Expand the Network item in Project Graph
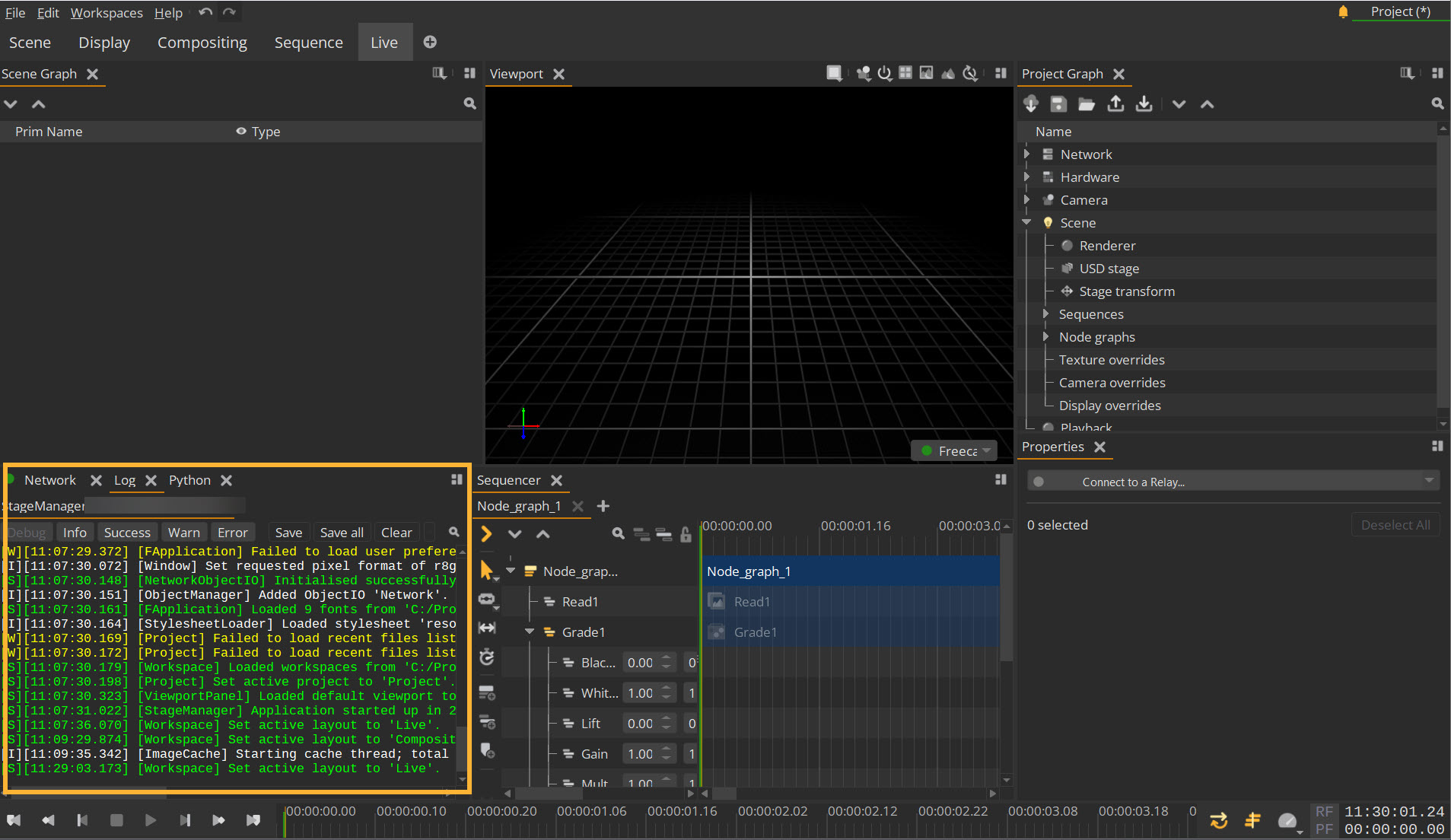This screenshot has width=1451, height=840. click(1027, 154)
